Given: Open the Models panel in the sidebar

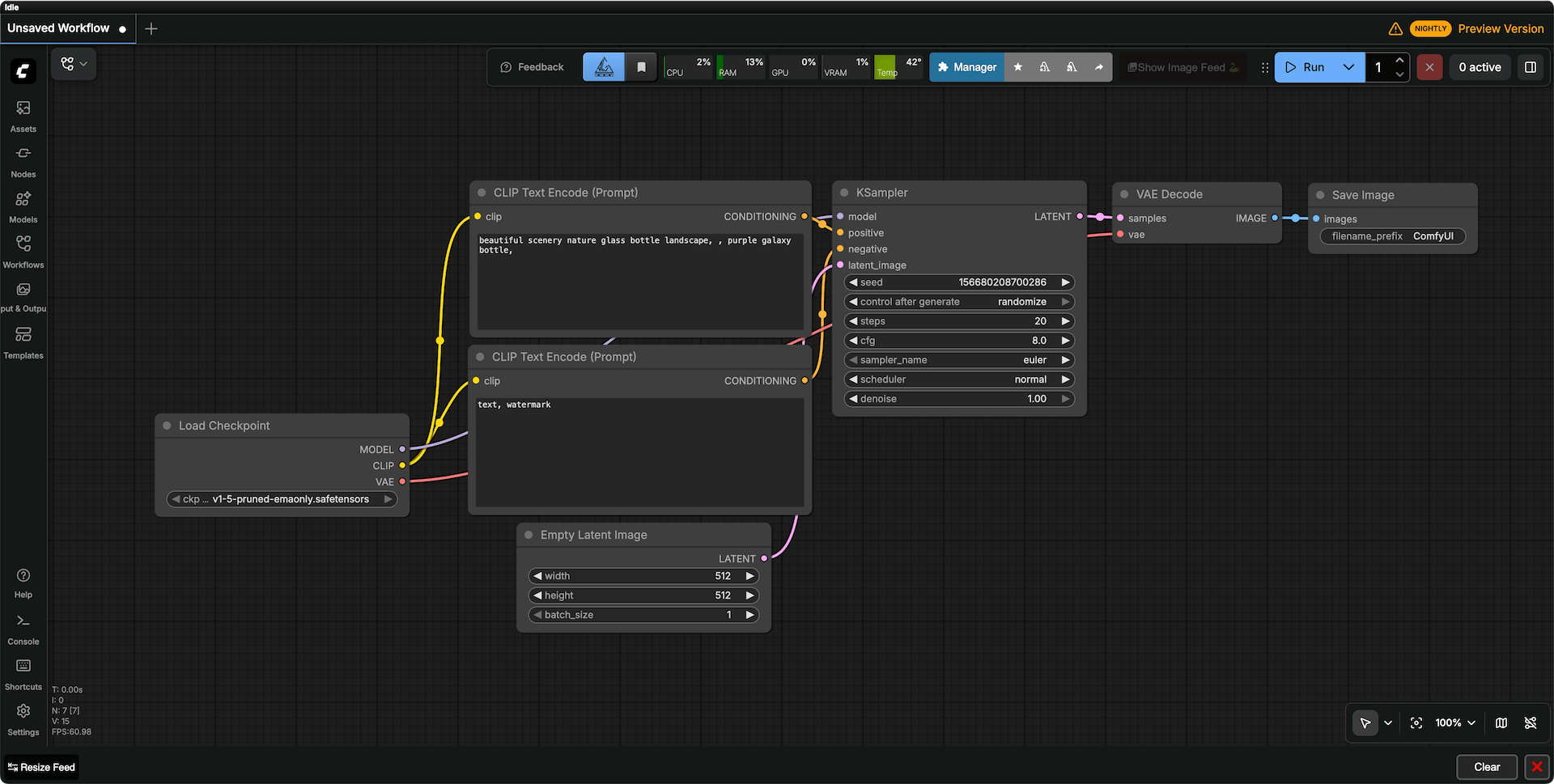Looking at the screenshot, I should pos(23,204).
